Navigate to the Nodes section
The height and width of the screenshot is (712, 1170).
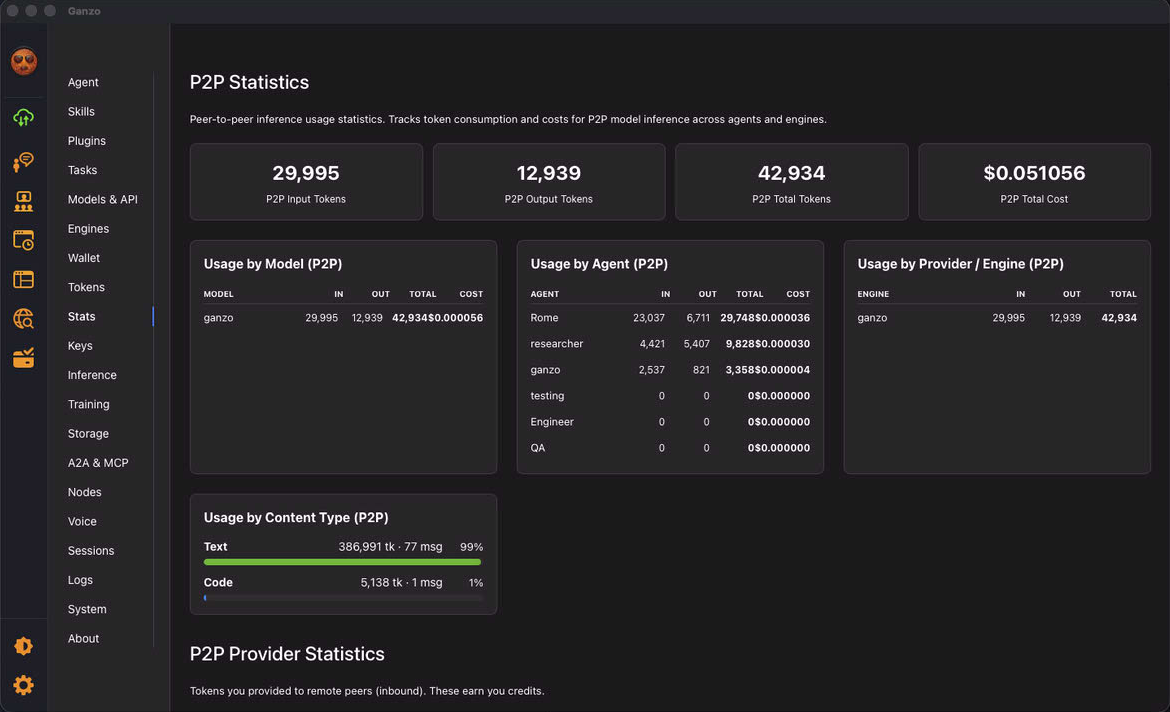click(x=84, y=492)
